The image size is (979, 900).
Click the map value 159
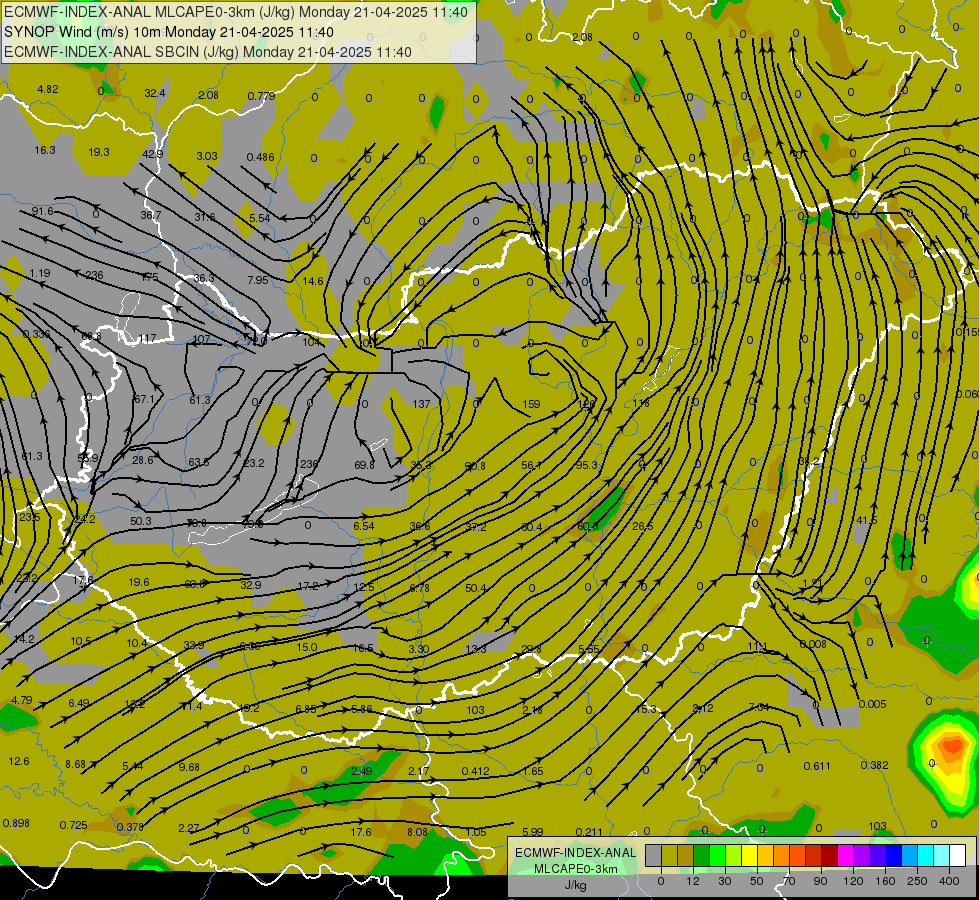(x=531, y=404)
